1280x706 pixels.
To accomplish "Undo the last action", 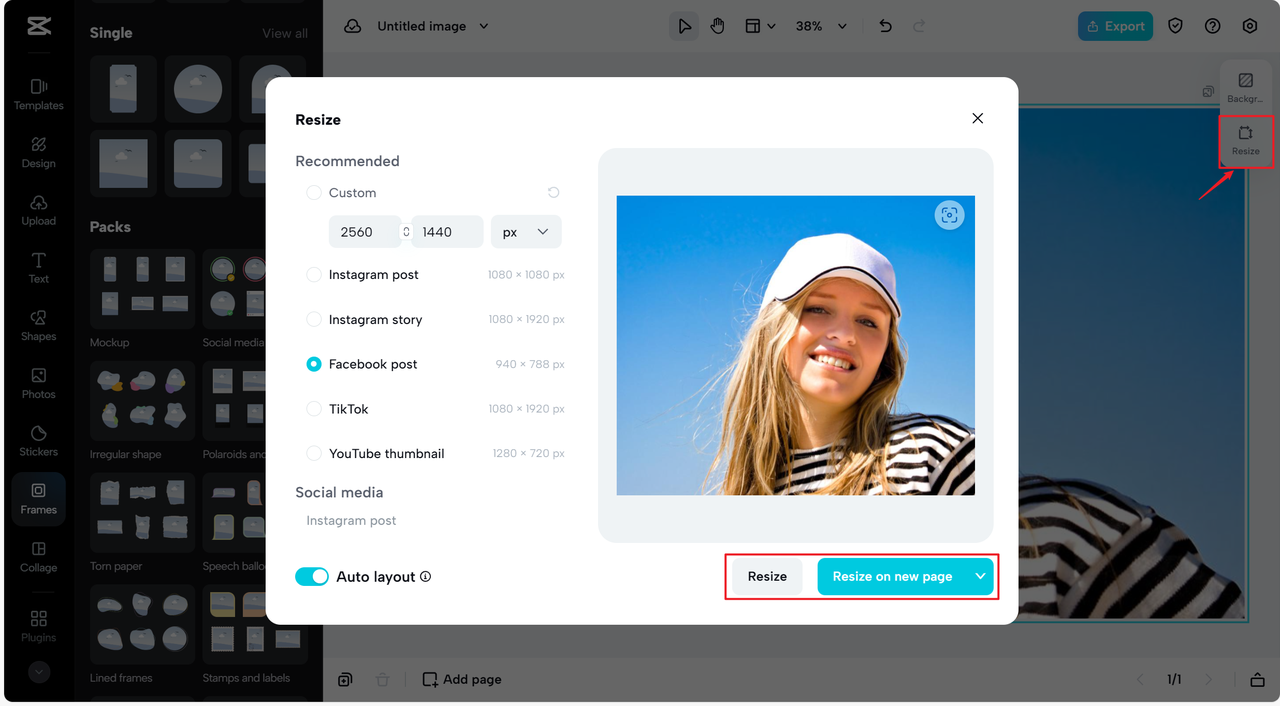I will point(885,26).
